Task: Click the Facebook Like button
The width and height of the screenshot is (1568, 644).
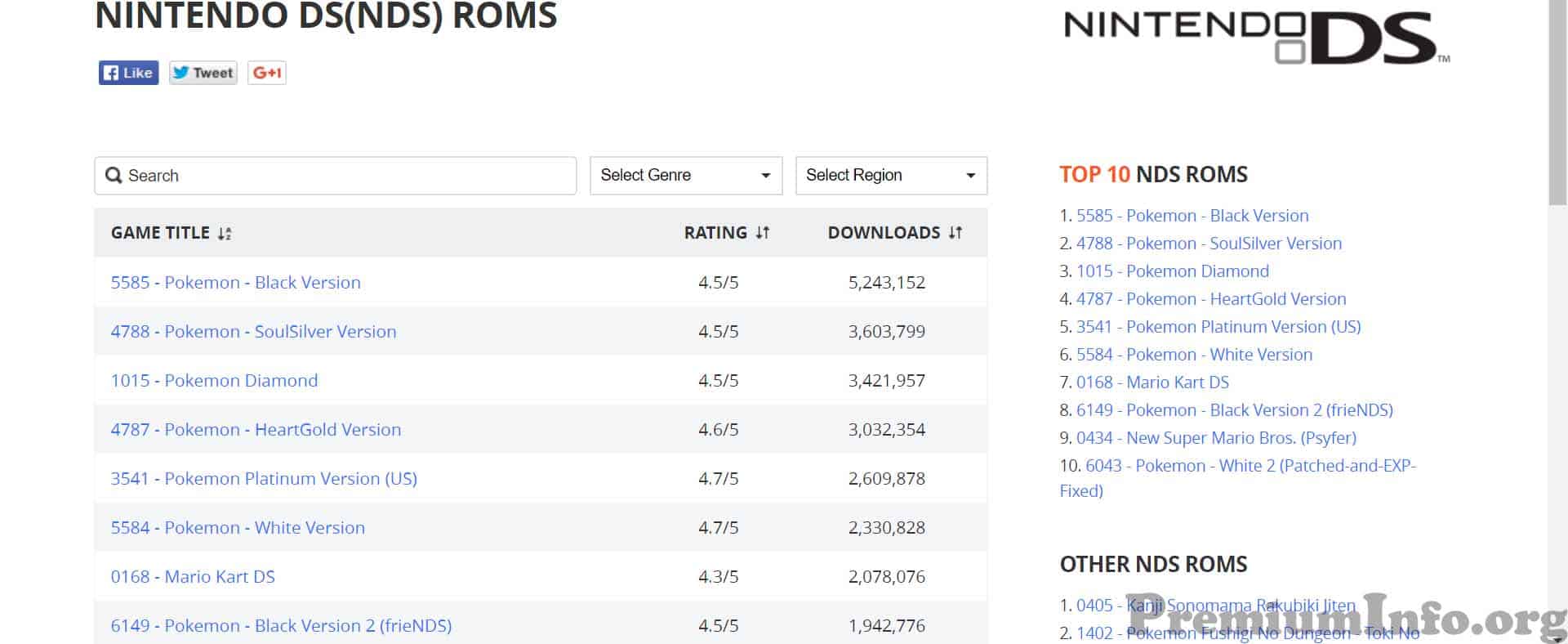Action: pyautogui.click(x=128, y=73)
